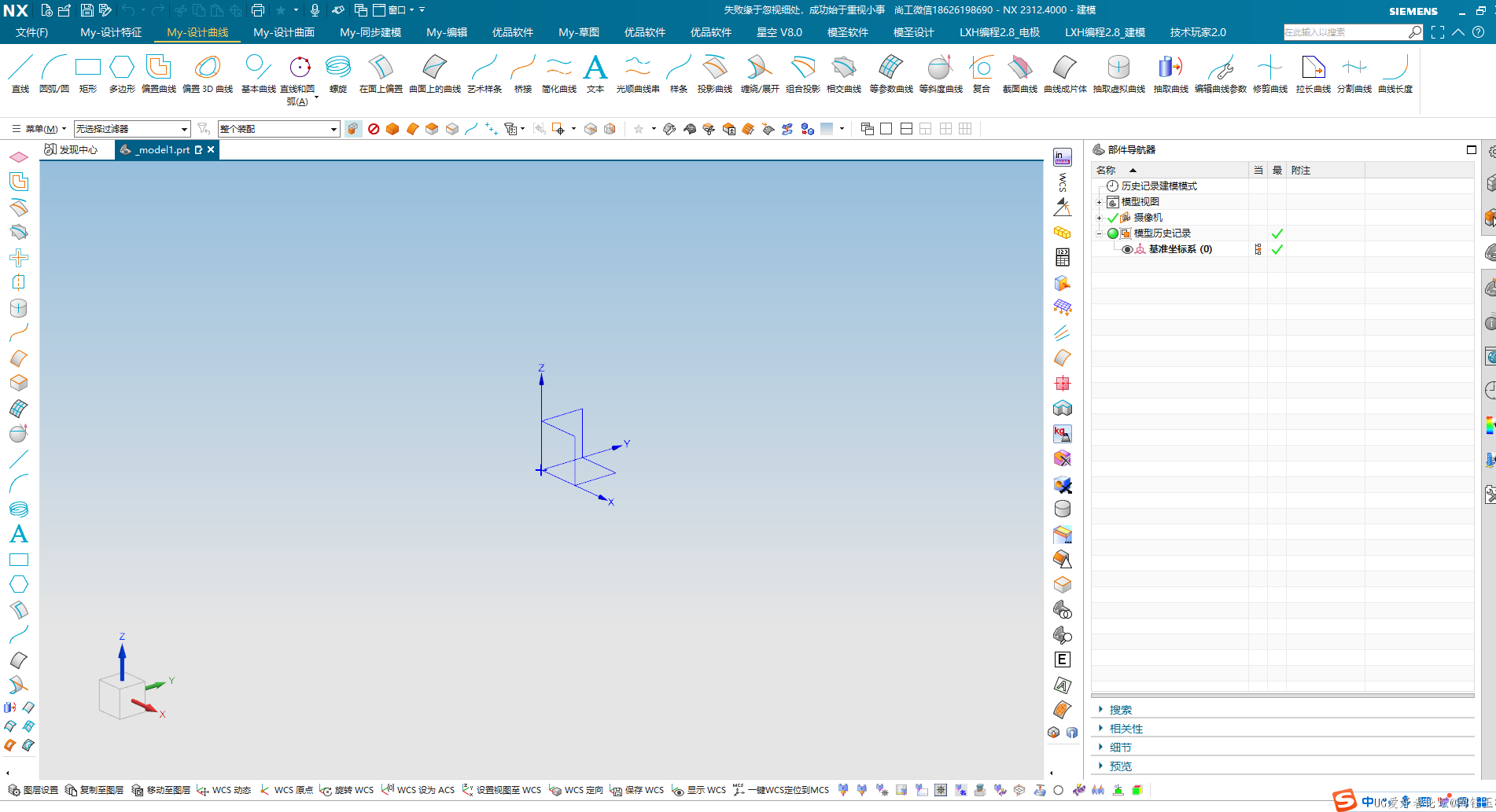The height and width of the screenshot is (812, 1496).
Task: Open the 在面上偏置 tool
Action: click(x=381, y=74)
